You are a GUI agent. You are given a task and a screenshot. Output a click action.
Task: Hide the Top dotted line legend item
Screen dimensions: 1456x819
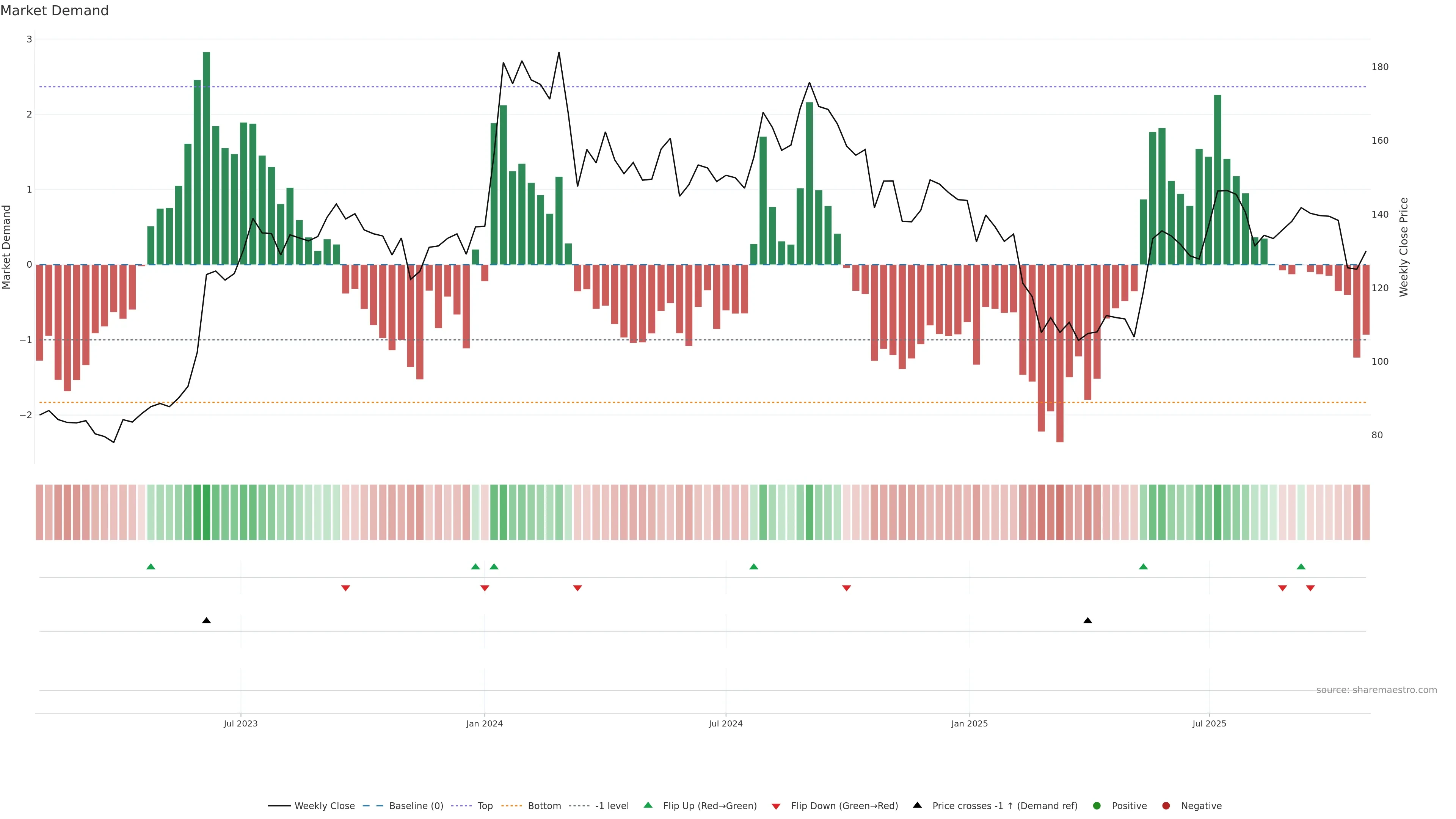pos(485,806)
